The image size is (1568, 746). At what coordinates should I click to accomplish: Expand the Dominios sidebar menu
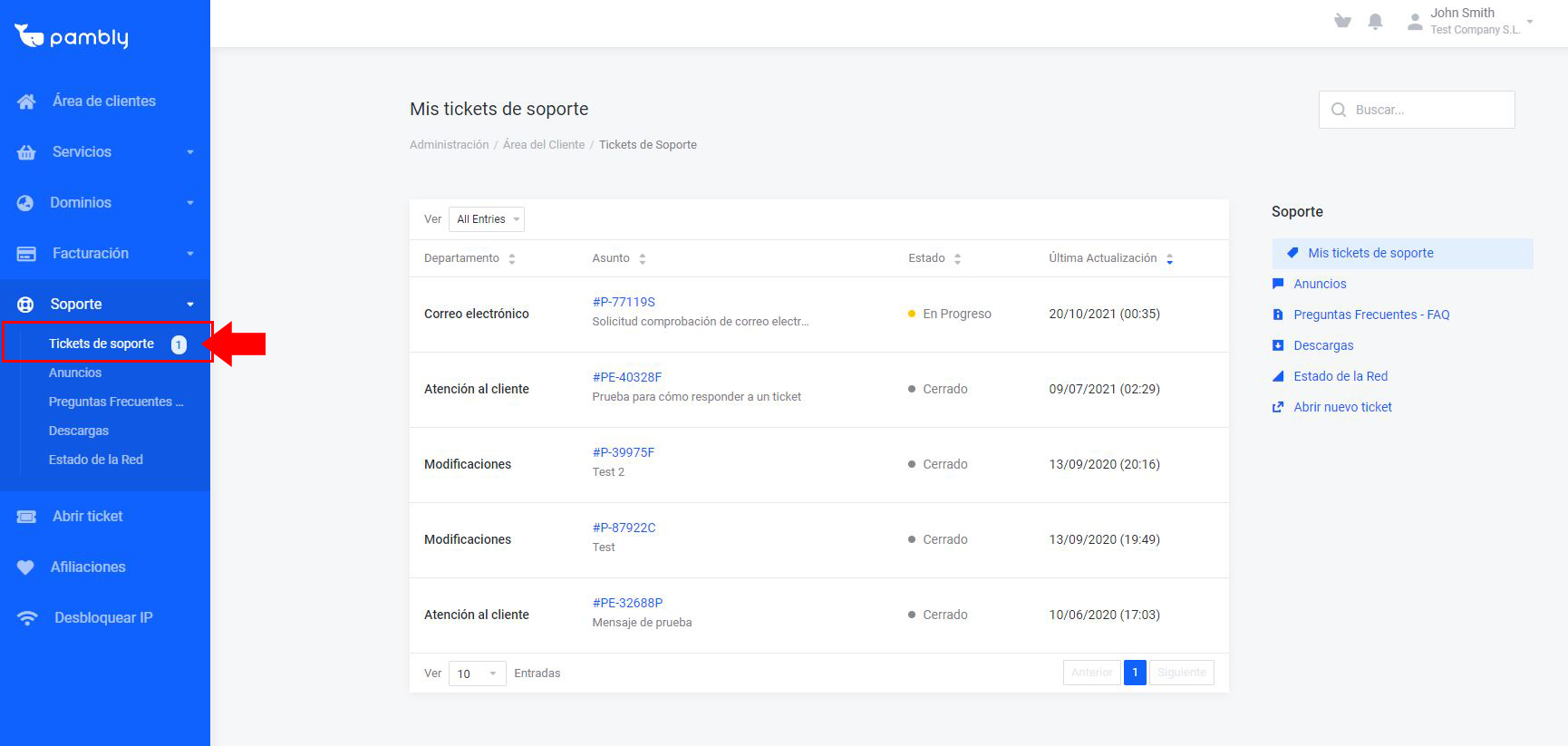105,203
